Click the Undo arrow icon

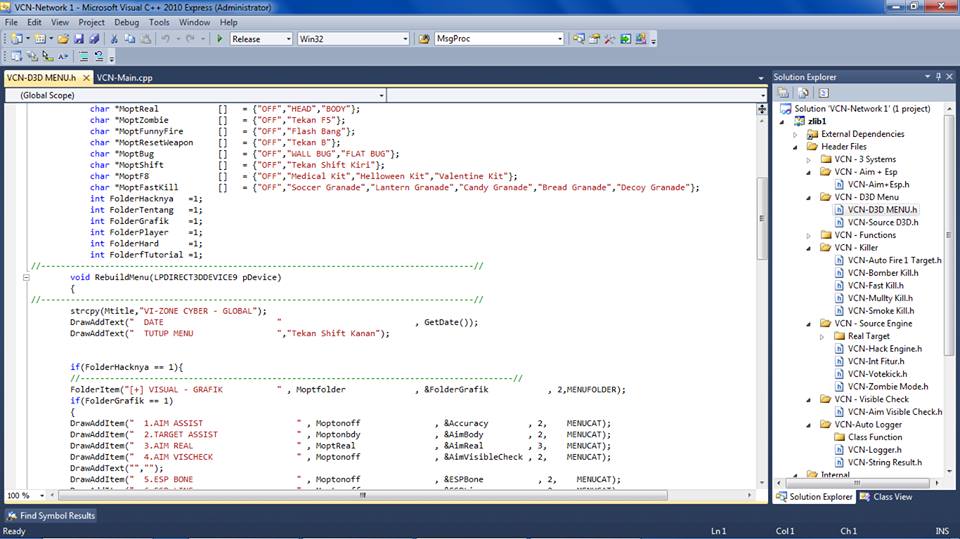tap(166, 39)
